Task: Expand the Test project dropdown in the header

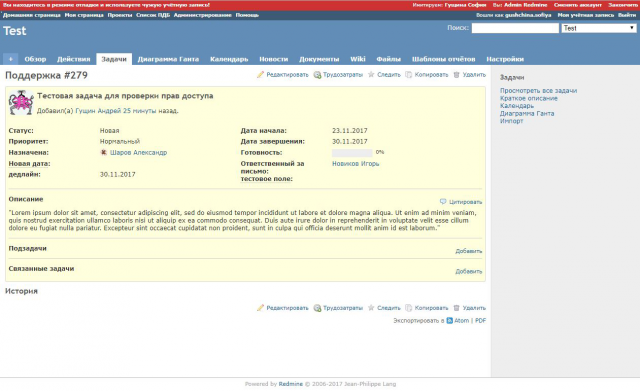Action: coord(598,28)
